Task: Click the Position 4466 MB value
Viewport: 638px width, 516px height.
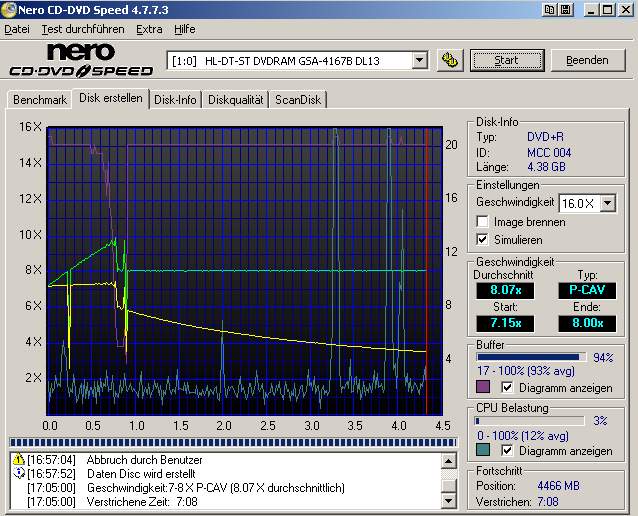Action: (x=558, y=486)
